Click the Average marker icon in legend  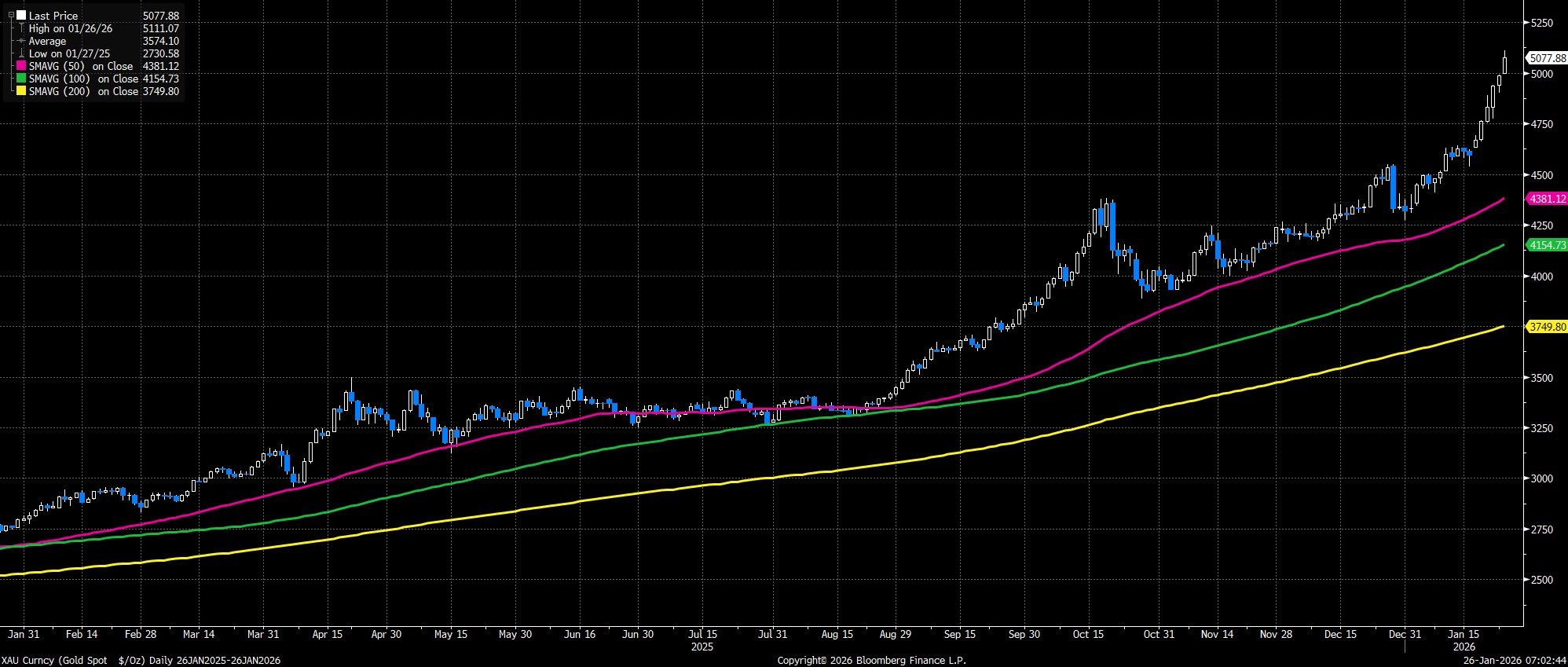pyautogui.click(x=21, y=41)
